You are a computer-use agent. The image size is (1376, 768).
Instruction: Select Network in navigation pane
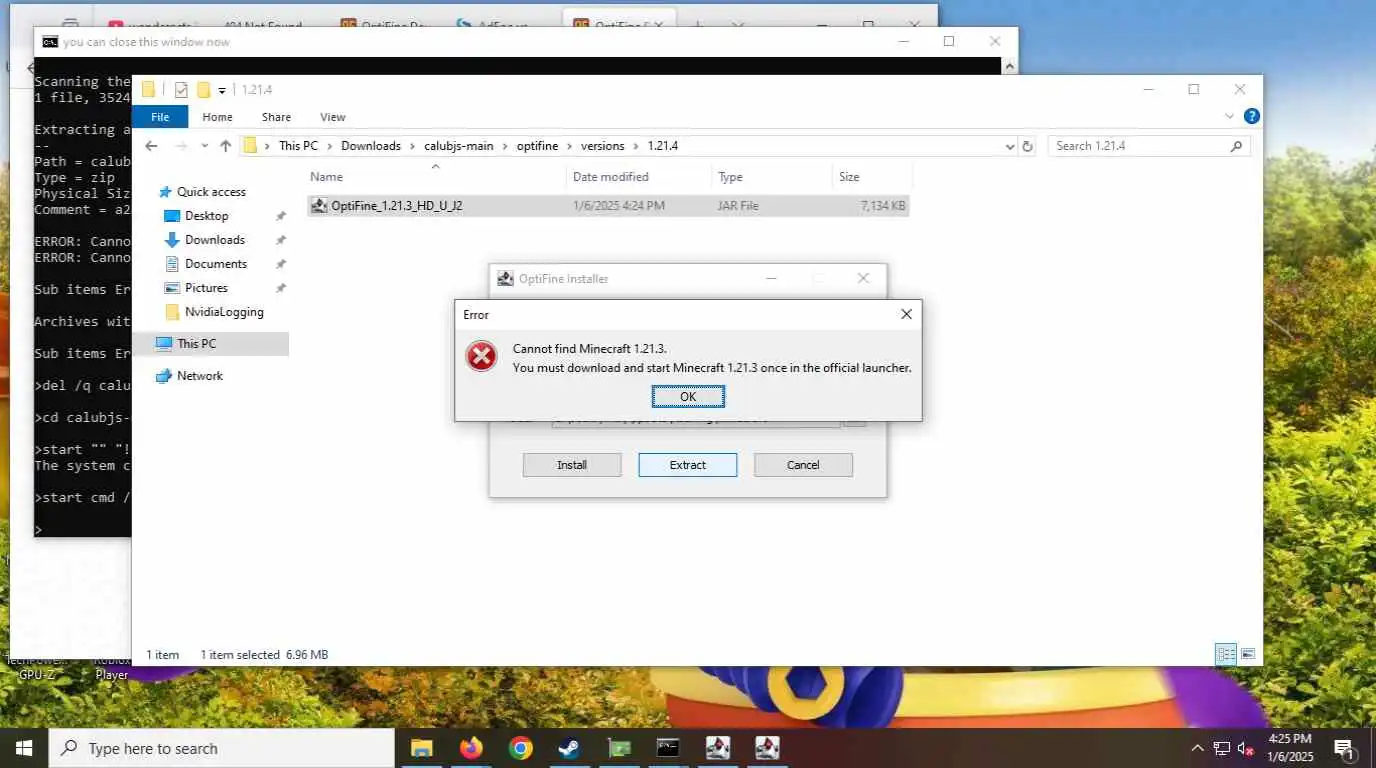(x=199, y=376)
